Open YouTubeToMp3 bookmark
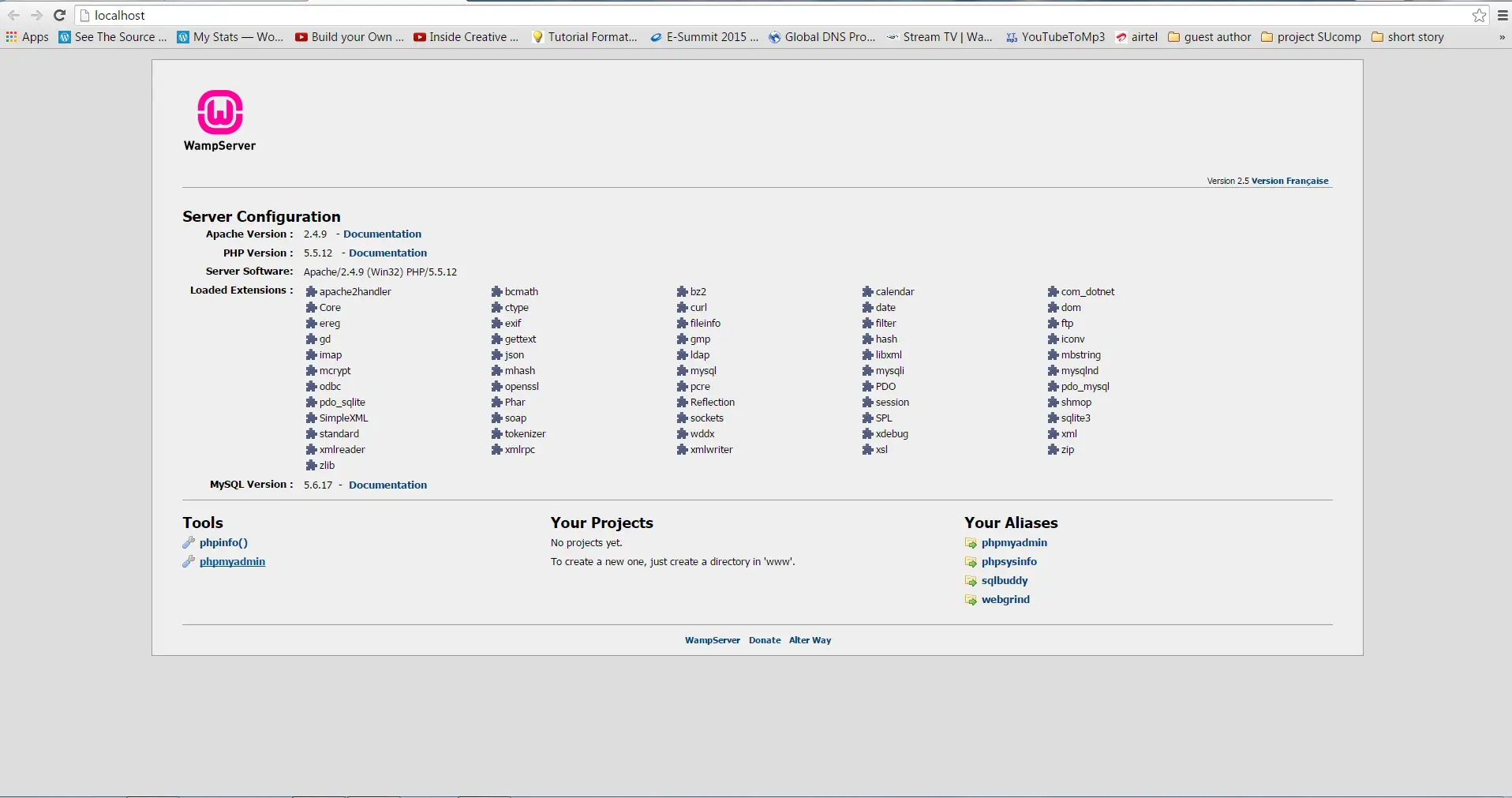Screen dimensions: 1512x798 click(x=1055, y=37)
